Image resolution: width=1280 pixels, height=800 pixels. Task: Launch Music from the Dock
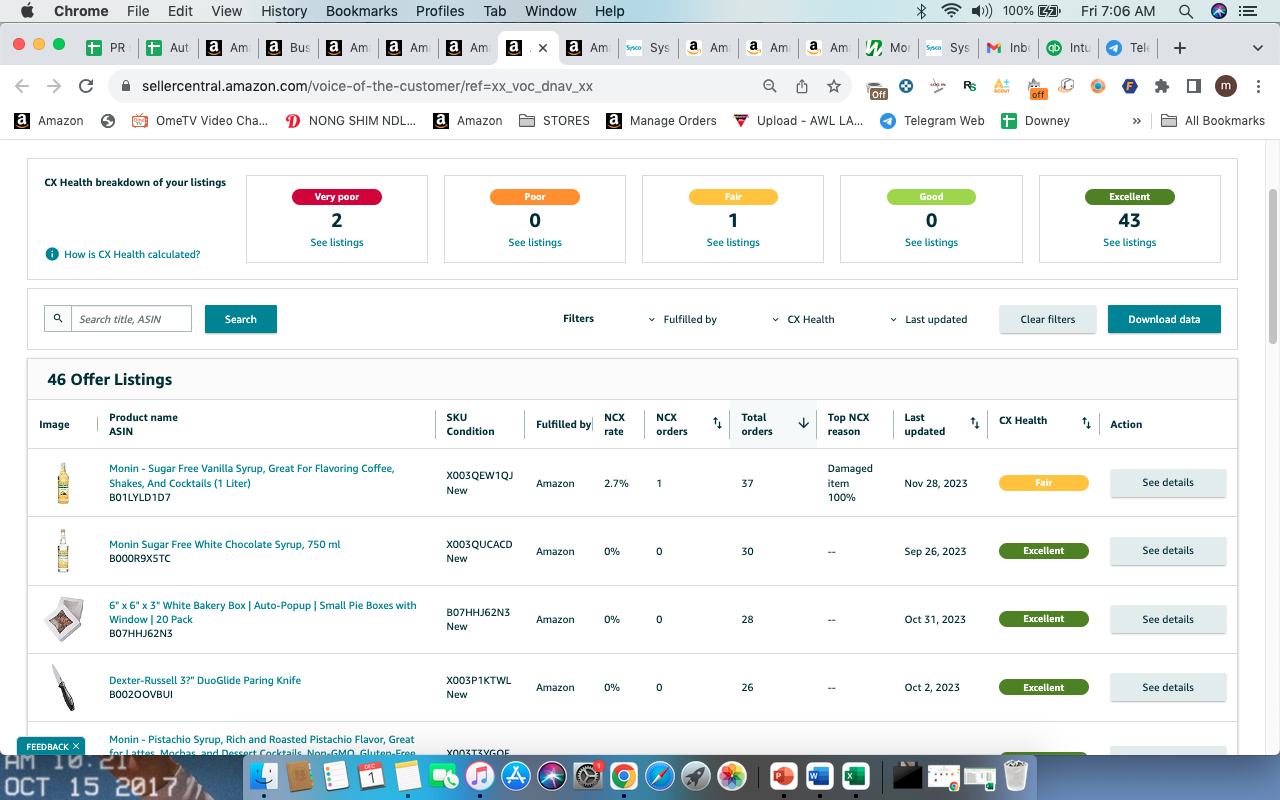[480, 775]
